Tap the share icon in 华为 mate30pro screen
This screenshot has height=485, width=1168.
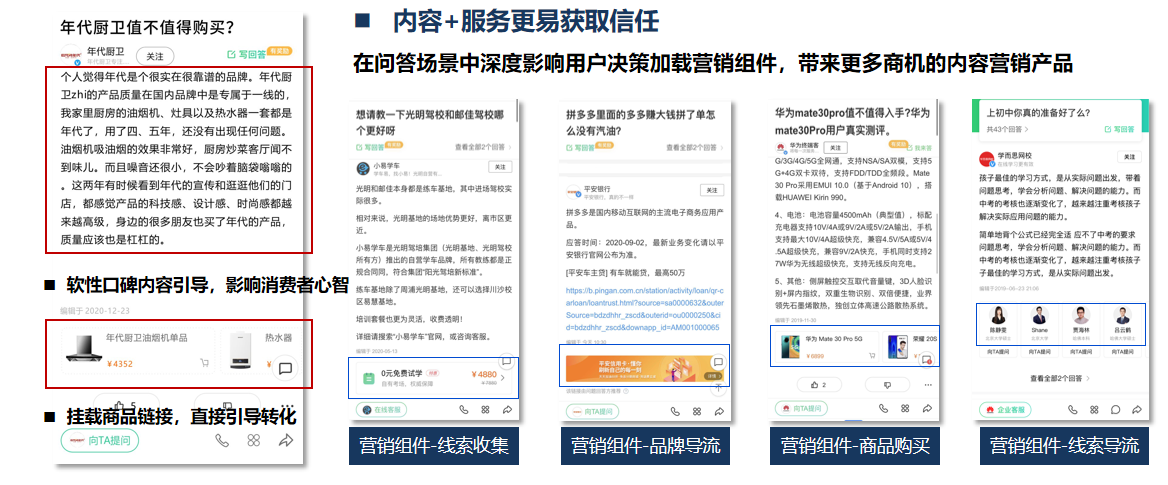point(927,408)
